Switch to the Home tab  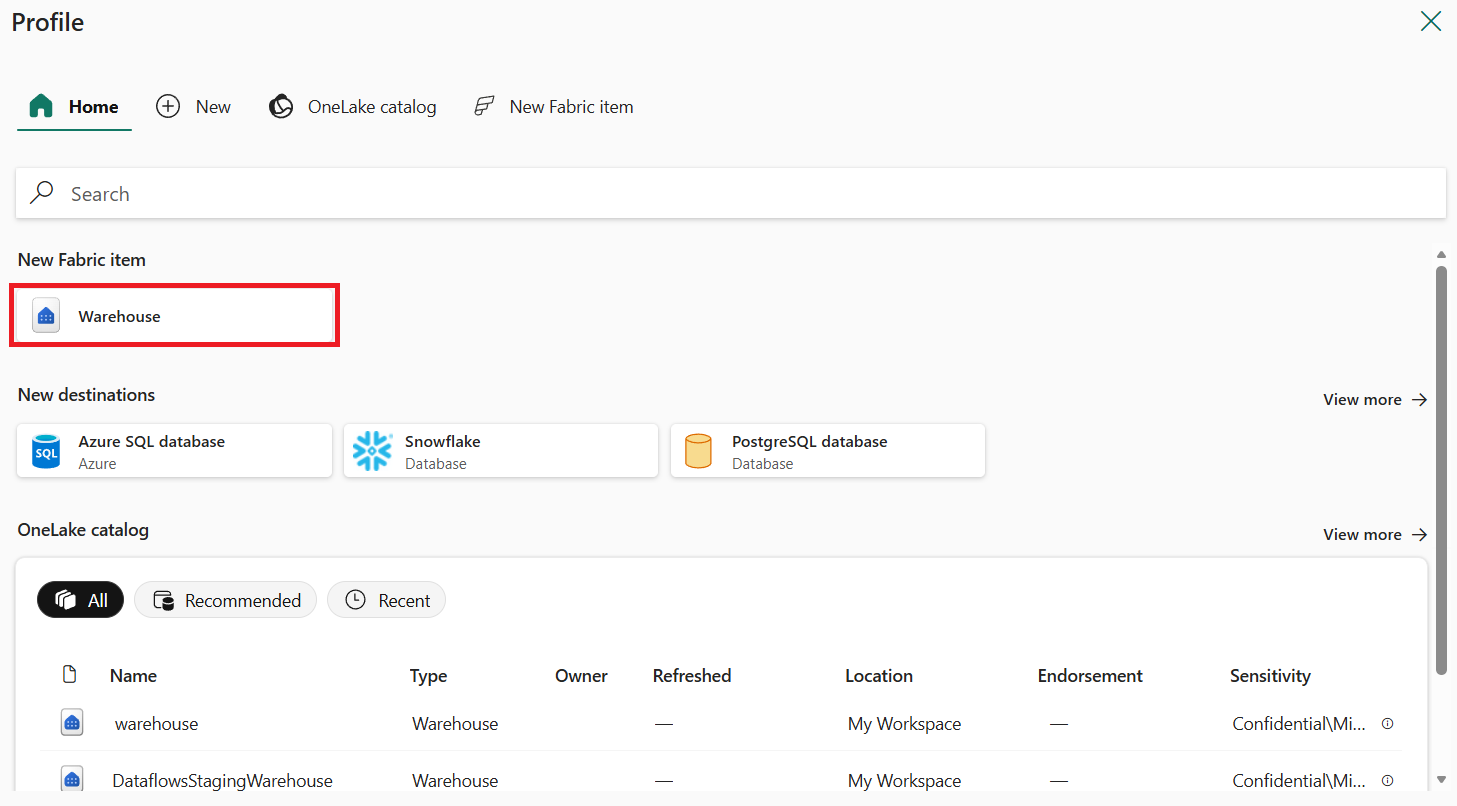(74, 105)
